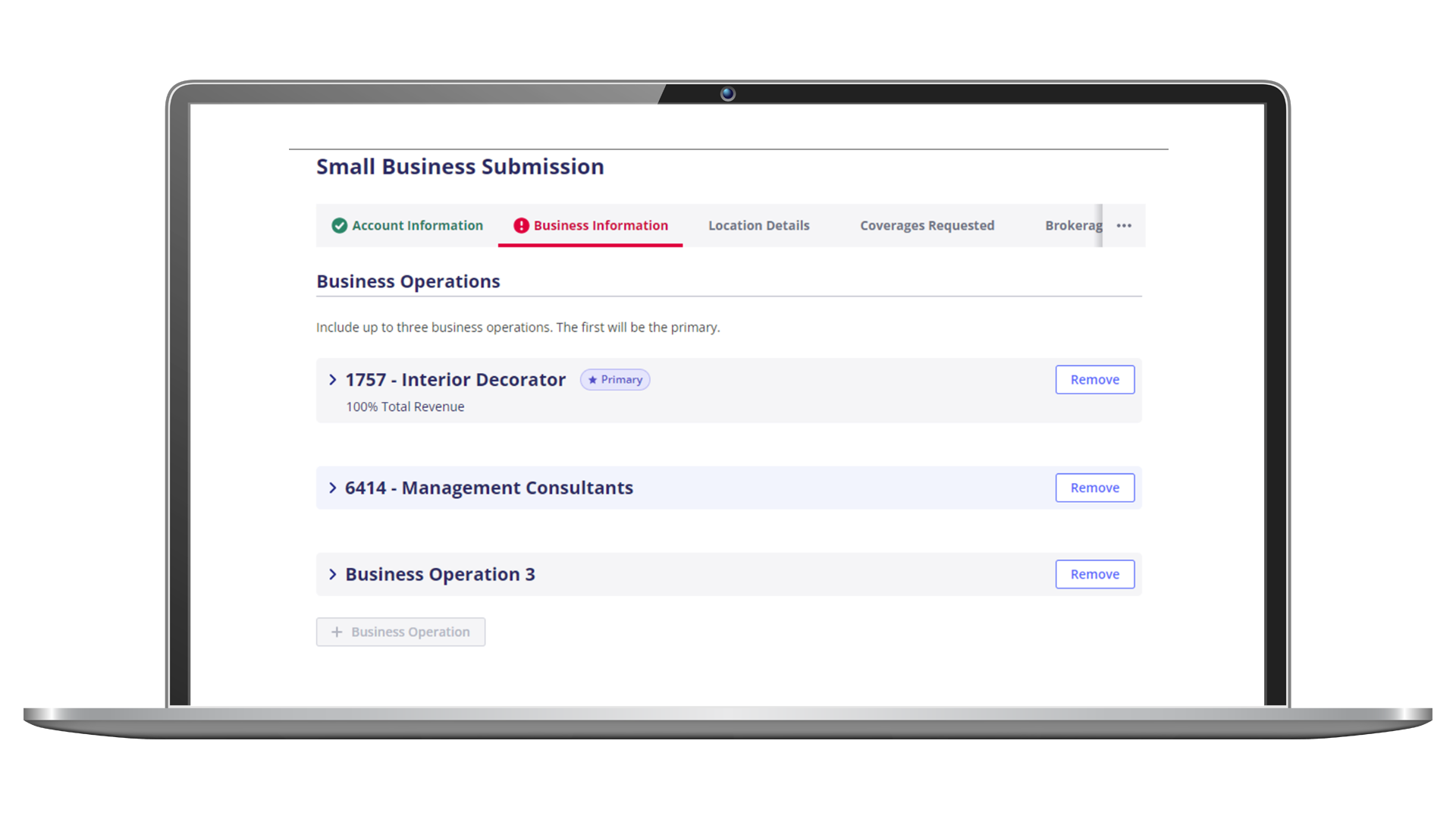Remove the Management Consultants operation
The height and width of the screenshot is (819, 1456).
(1094, 488)
